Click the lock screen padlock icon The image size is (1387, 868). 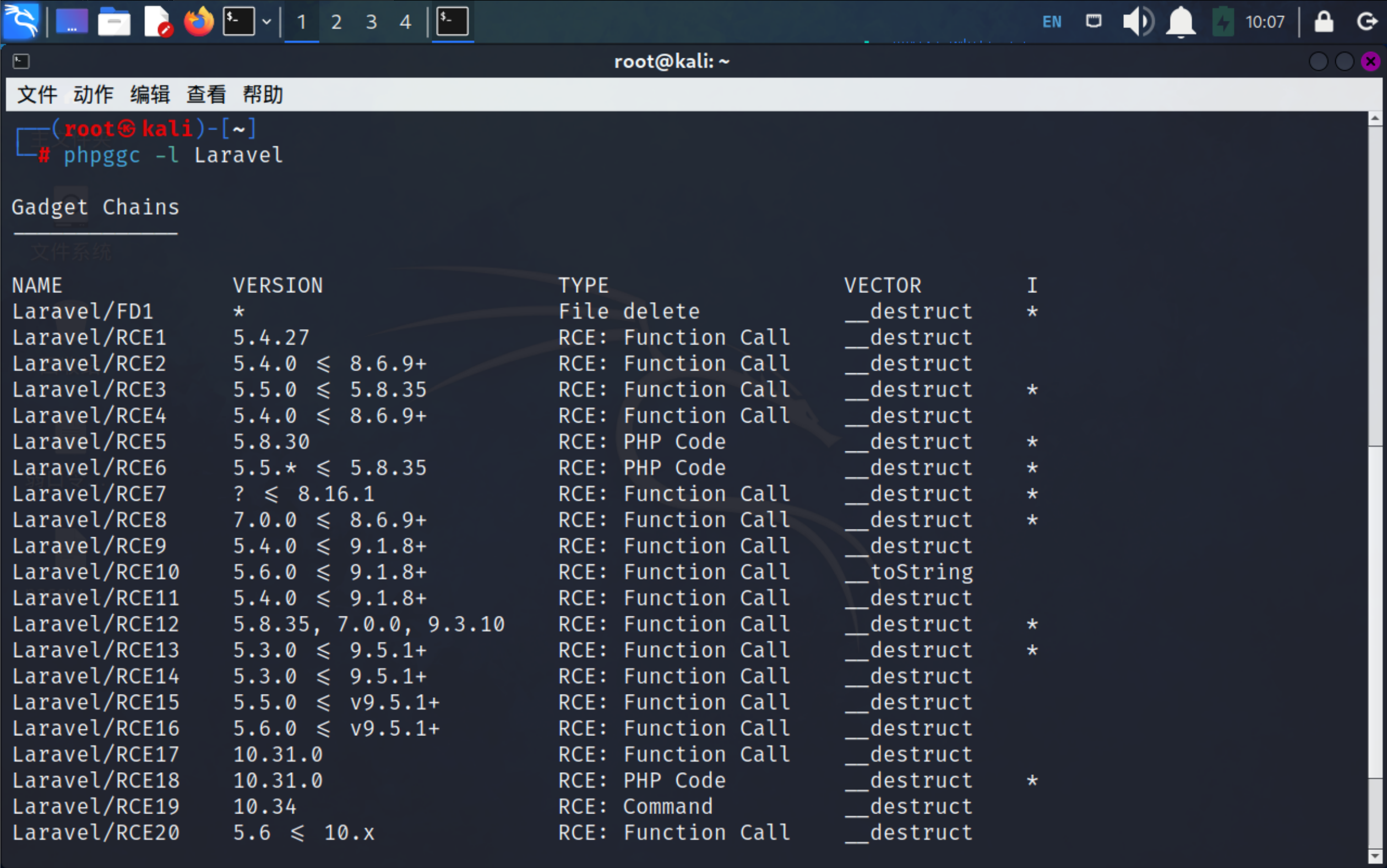1324,23
